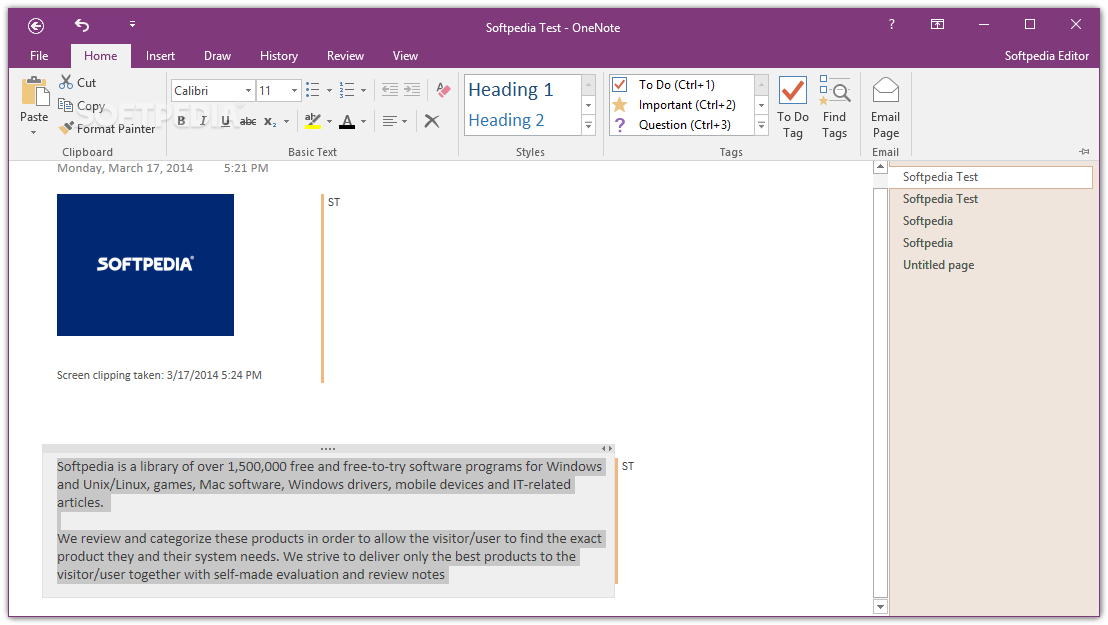Screen dimensions: 1108x625
Task: Click the Back arrow icon in title bar
Action: coord(36,26)
